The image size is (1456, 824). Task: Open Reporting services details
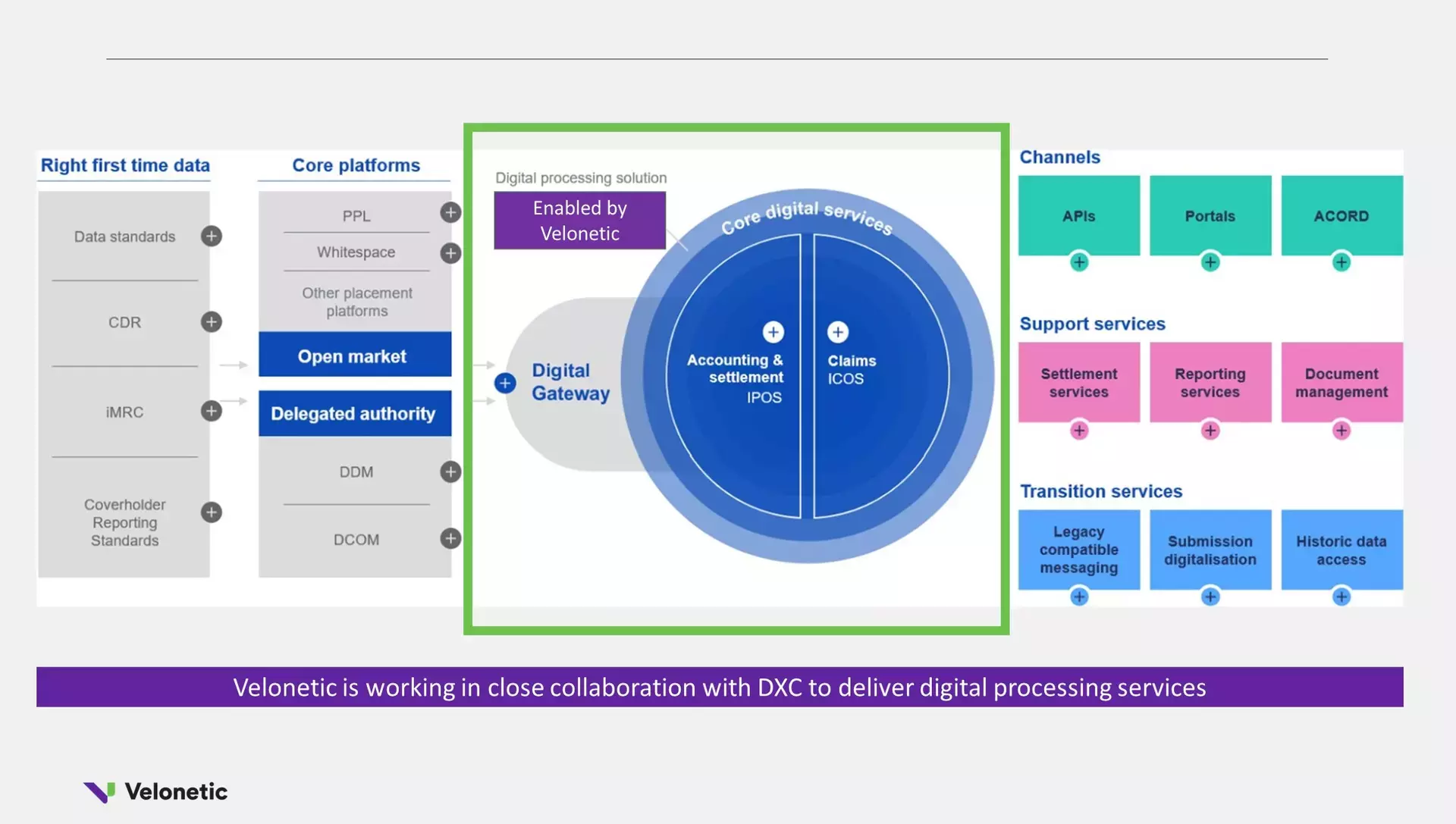point(1210,430)
